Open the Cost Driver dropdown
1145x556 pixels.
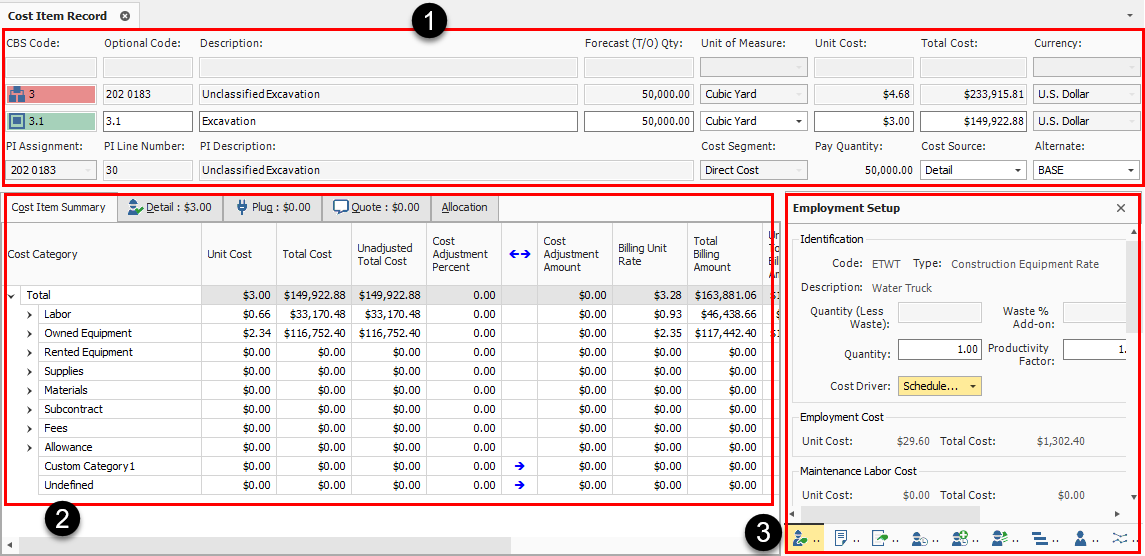click(973, 386)
